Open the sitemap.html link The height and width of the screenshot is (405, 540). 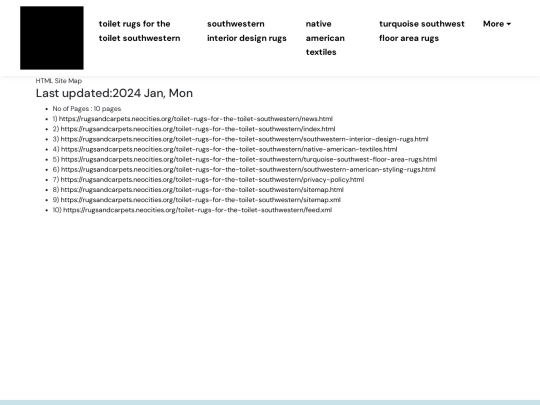pyautogui.click(x=202, y=190)
